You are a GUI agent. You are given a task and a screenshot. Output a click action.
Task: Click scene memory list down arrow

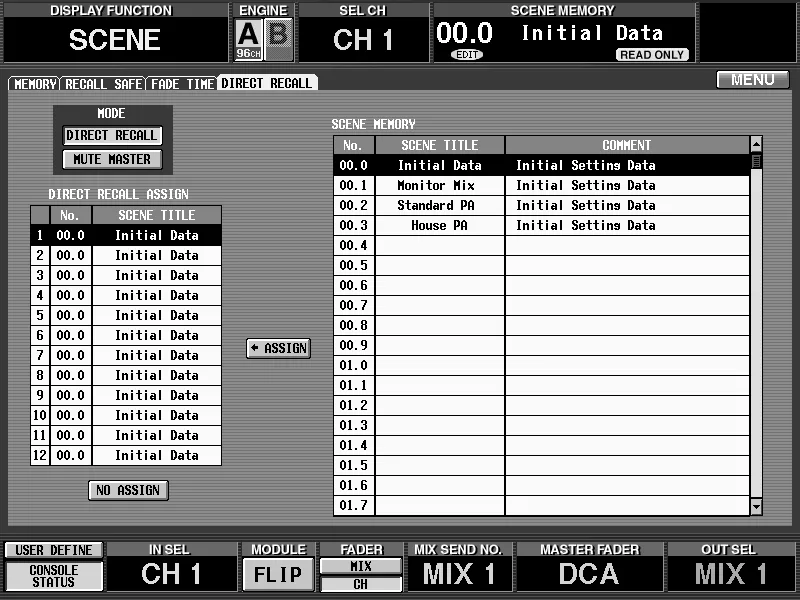point(756,507)
